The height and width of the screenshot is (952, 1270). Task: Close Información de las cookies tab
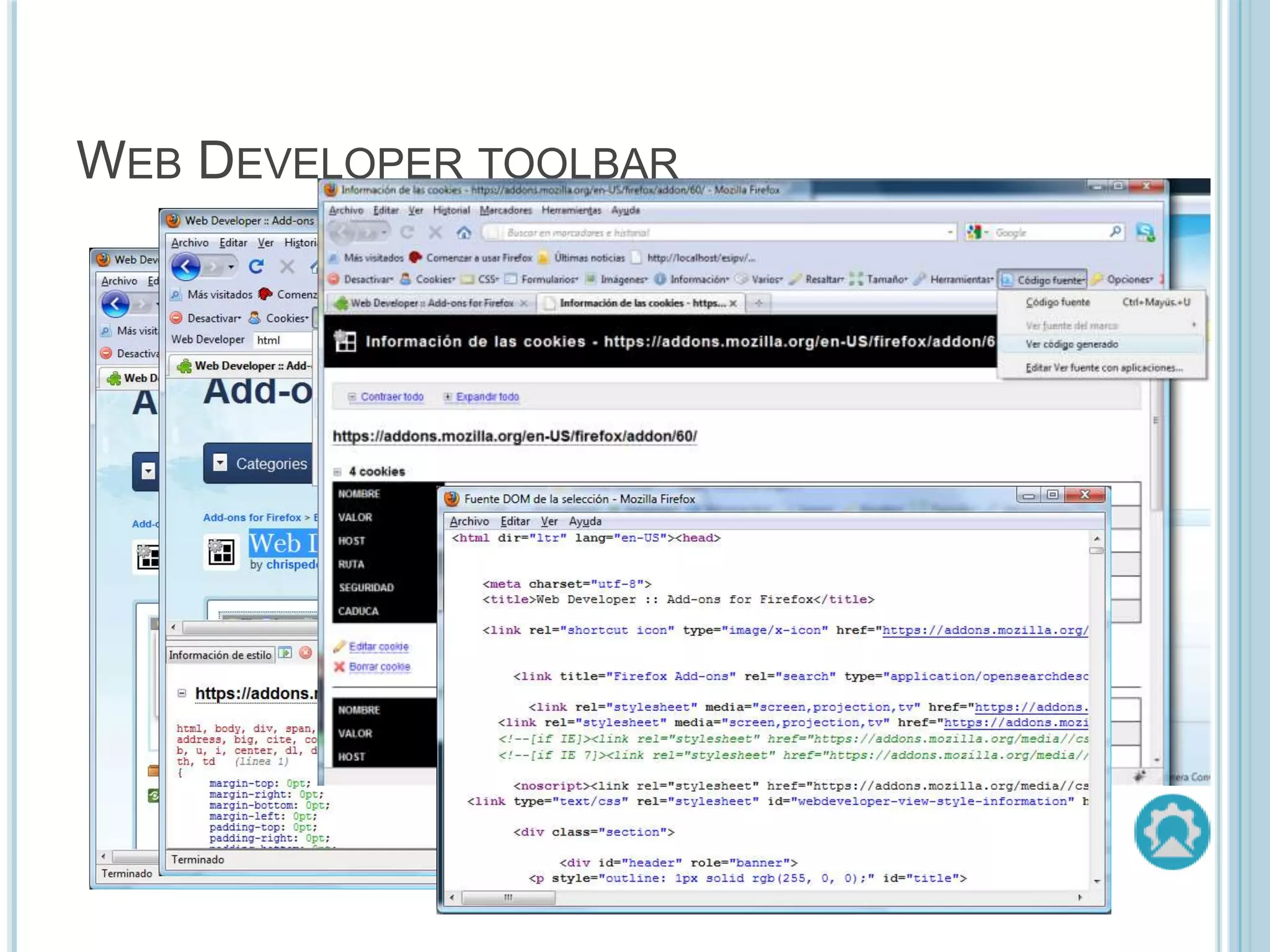[x=733, y=304]
